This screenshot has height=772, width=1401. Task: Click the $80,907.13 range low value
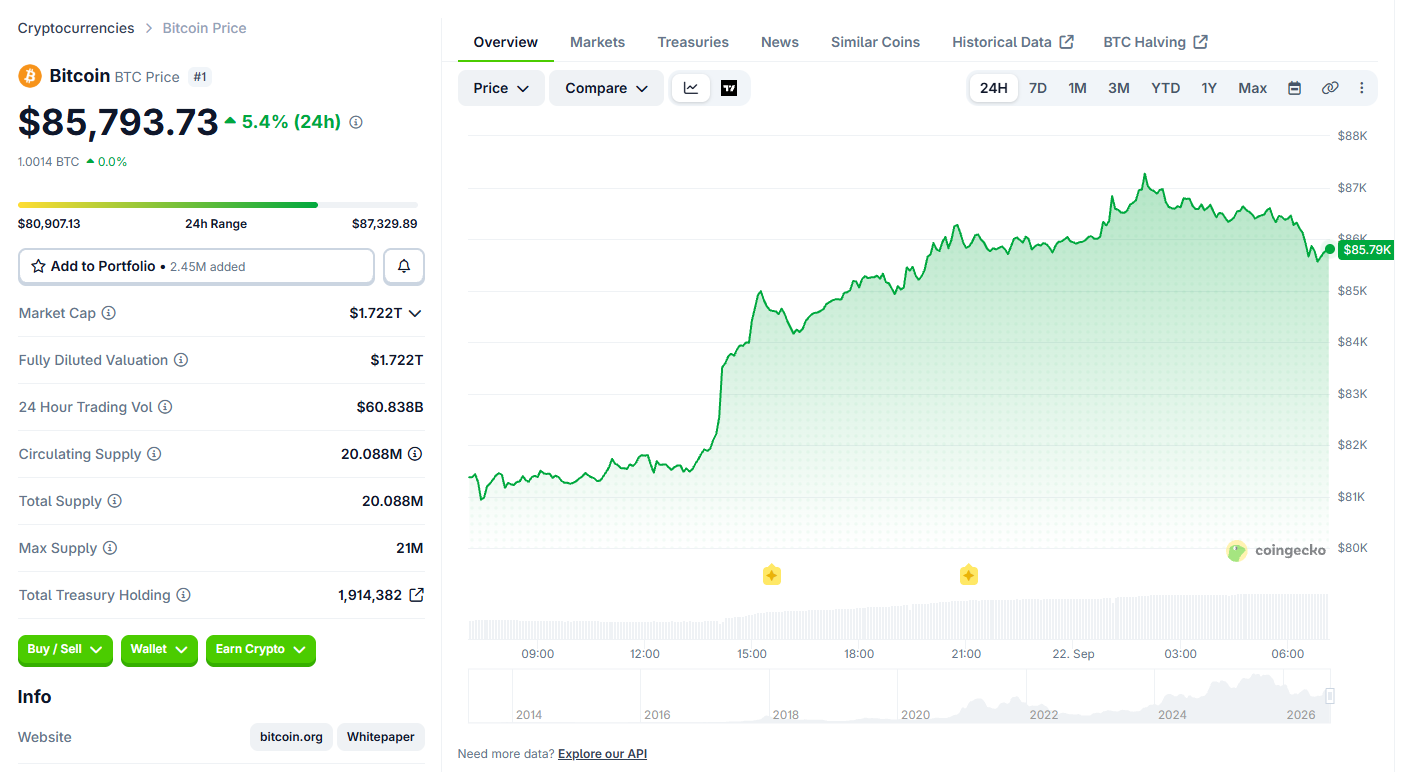coord(49,224)
